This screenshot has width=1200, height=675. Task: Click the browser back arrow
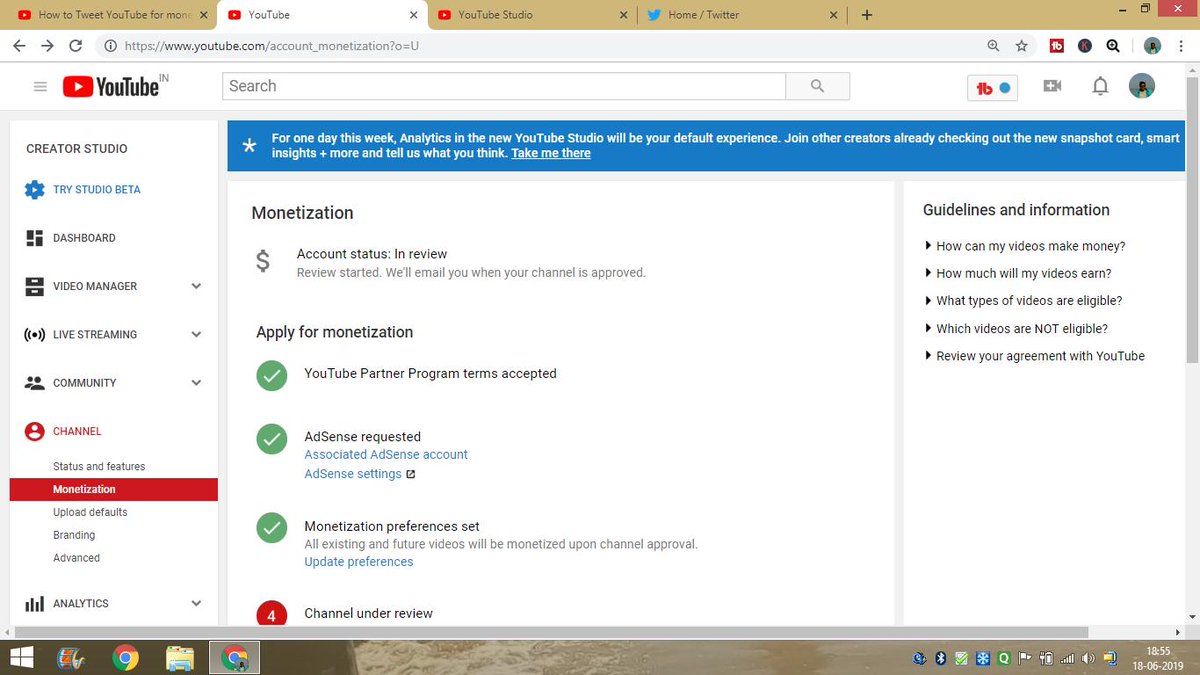(19, 46)
